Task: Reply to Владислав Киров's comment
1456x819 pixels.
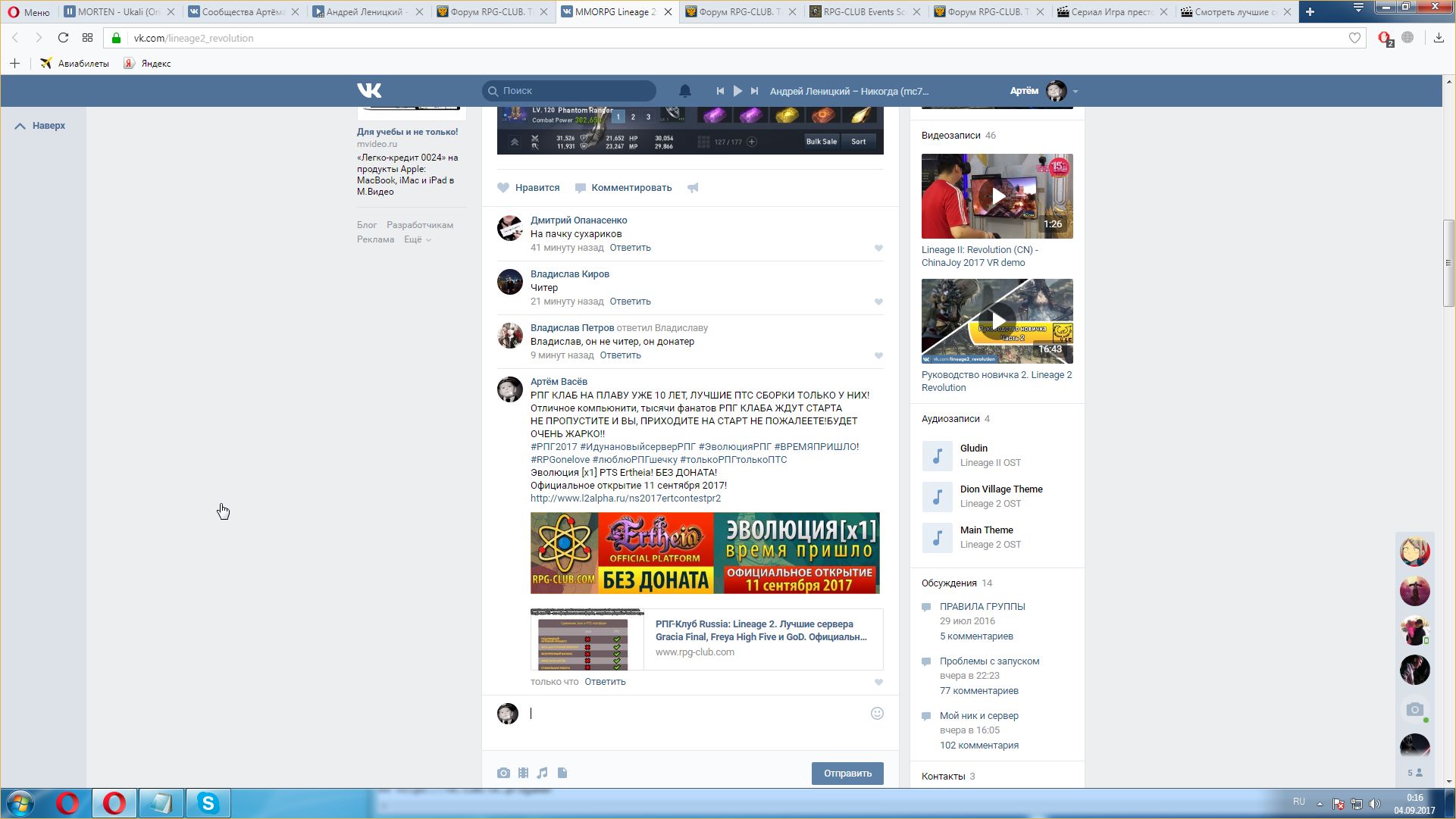Action: pyautogui.click(x=630, y=302)
